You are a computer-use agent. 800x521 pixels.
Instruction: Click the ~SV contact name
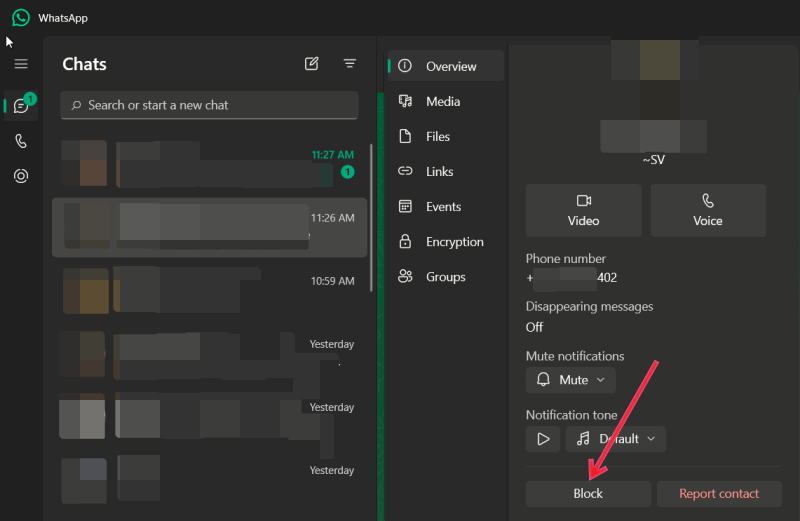654,160
